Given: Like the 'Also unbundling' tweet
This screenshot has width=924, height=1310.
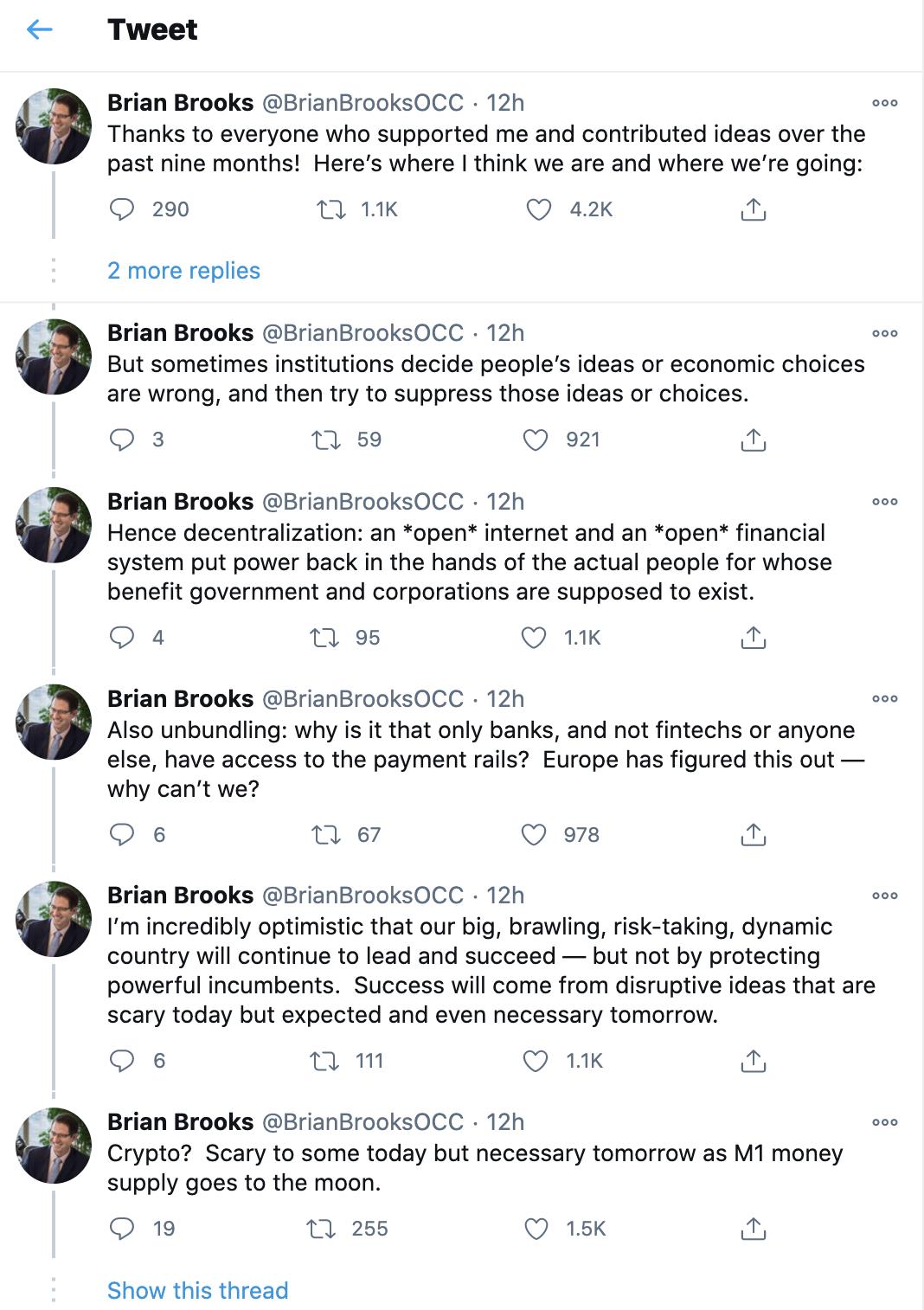Looking at the screenshot, I should tap(535, 835).
